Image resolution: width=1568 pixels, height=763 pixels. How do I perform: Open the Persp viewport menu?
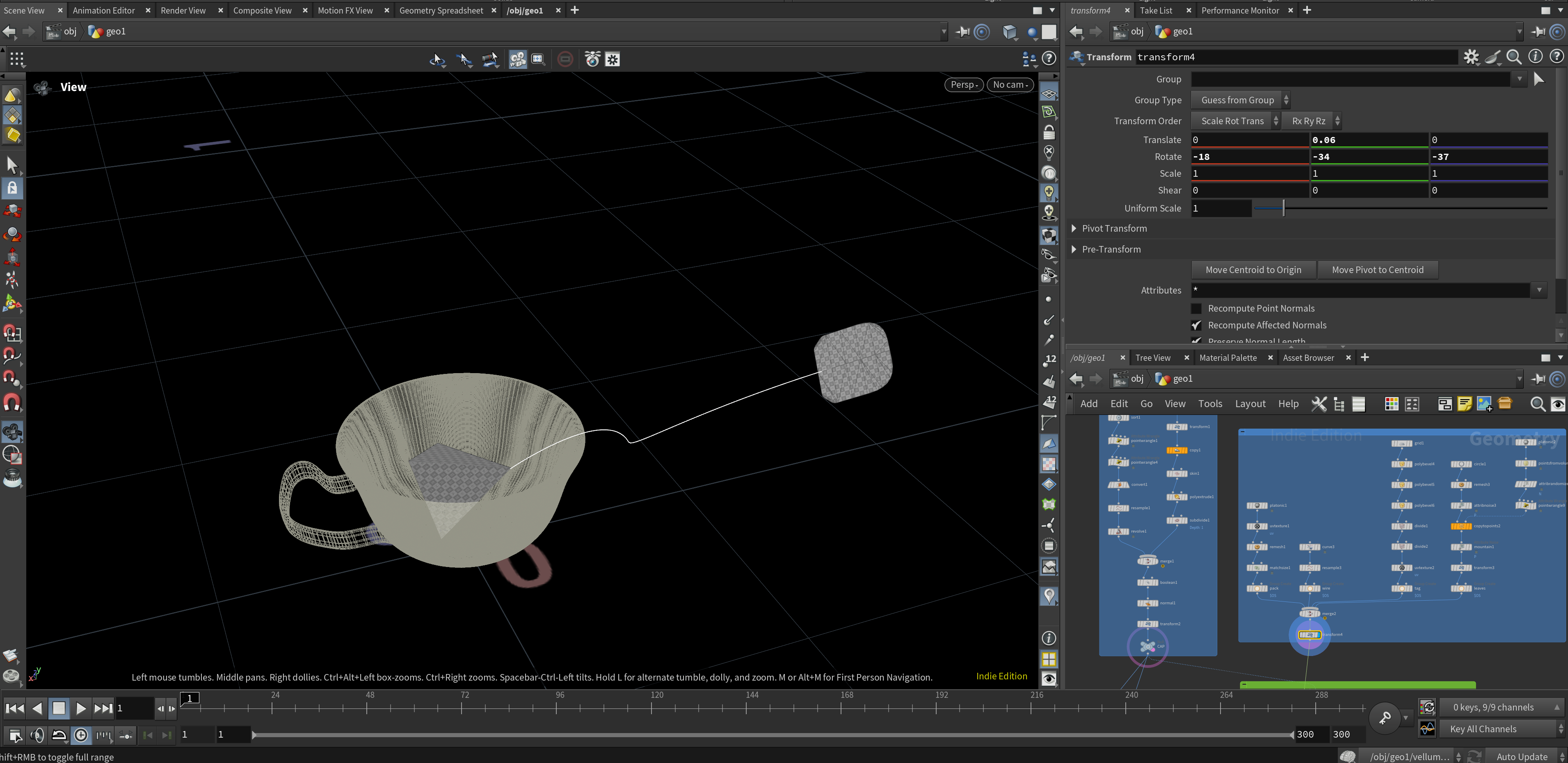pos(964,84)
